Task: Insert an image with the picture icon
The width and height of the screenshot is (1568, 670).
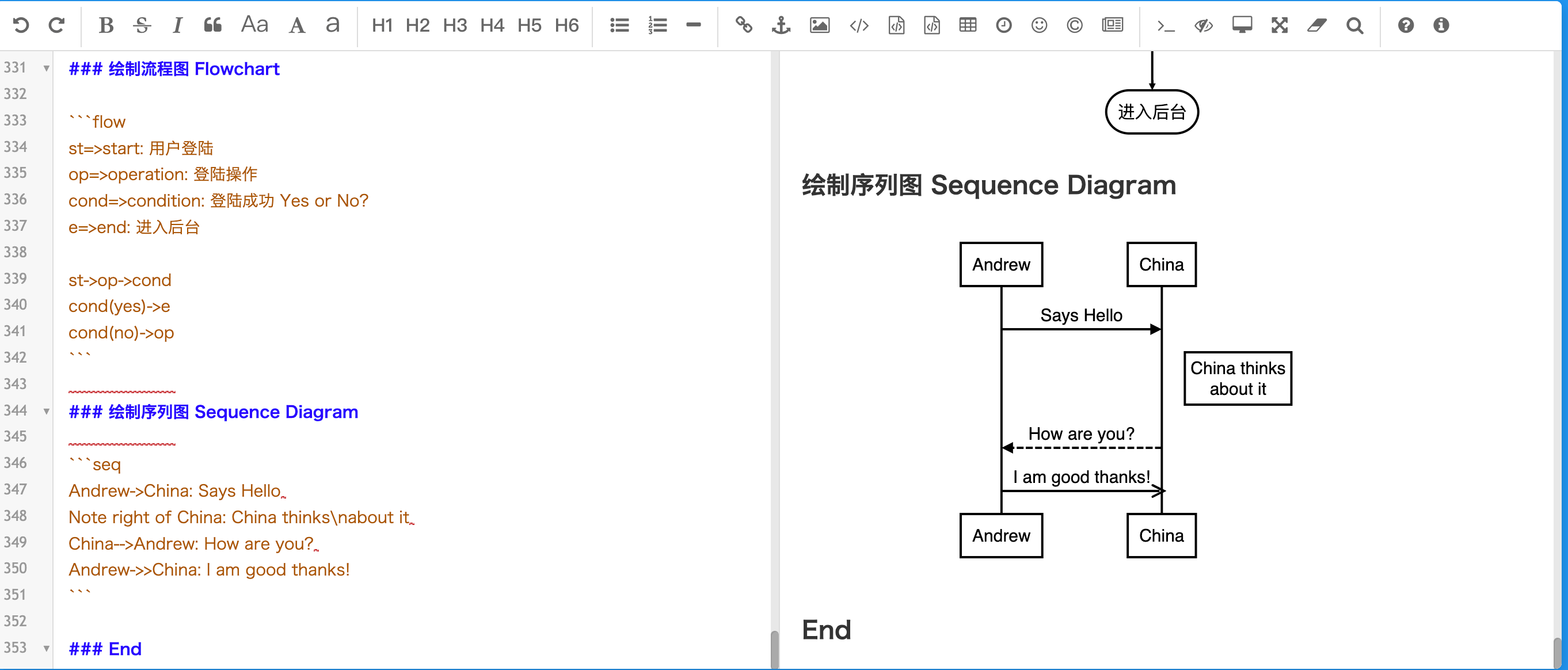Action: point(819,25)
